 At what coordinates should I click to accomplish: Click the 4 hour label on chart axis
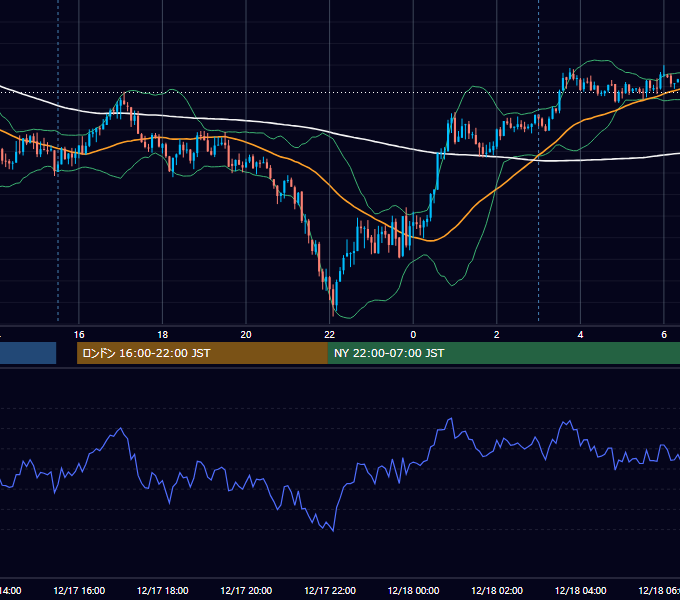[580, 334]
